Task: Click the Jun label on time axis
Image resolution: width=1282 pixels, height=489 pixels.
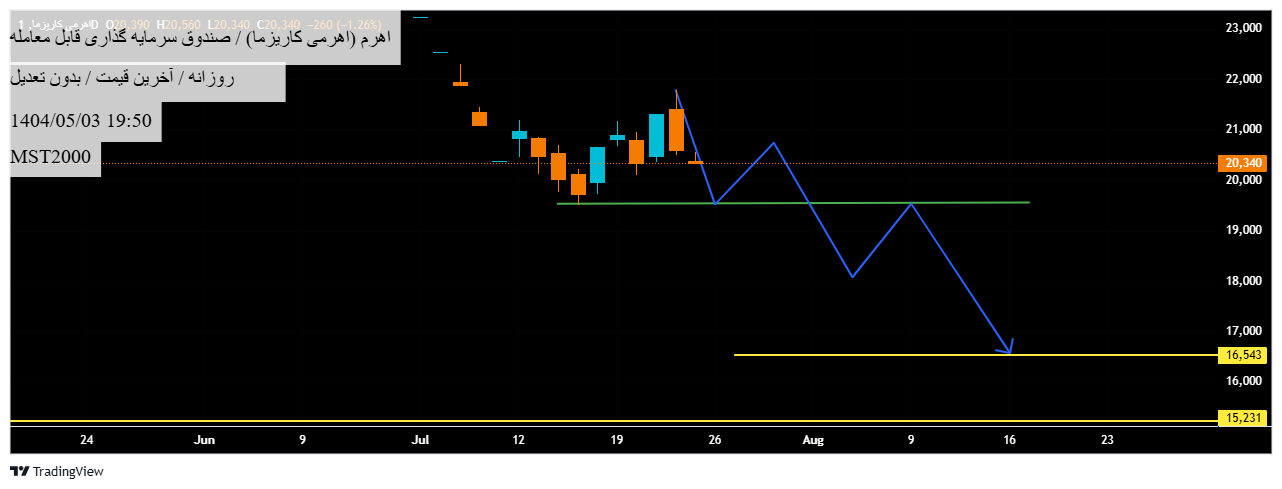Action: 204,440
